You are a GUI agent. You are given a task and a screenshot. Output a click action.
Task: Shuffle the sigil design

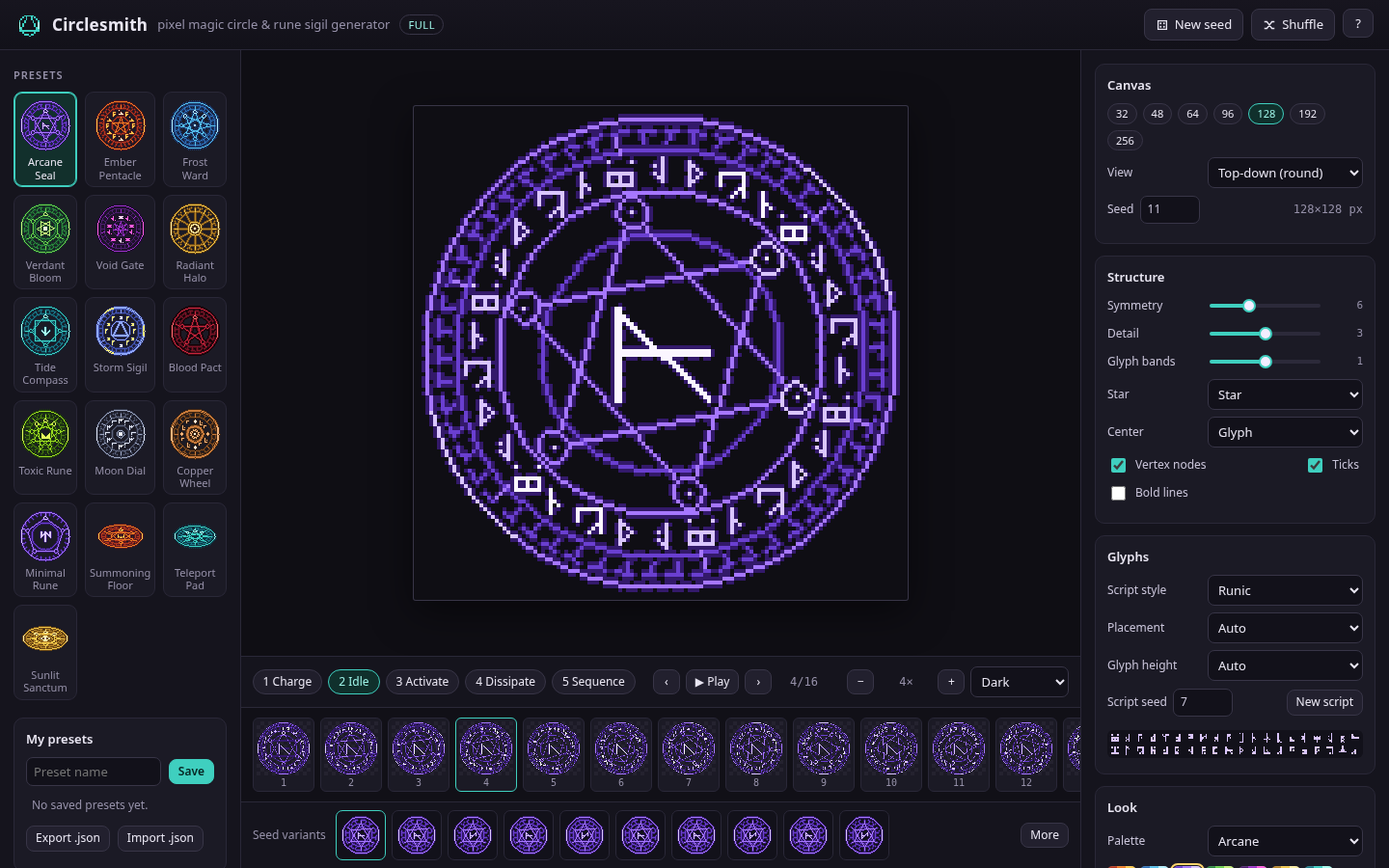1293,25
